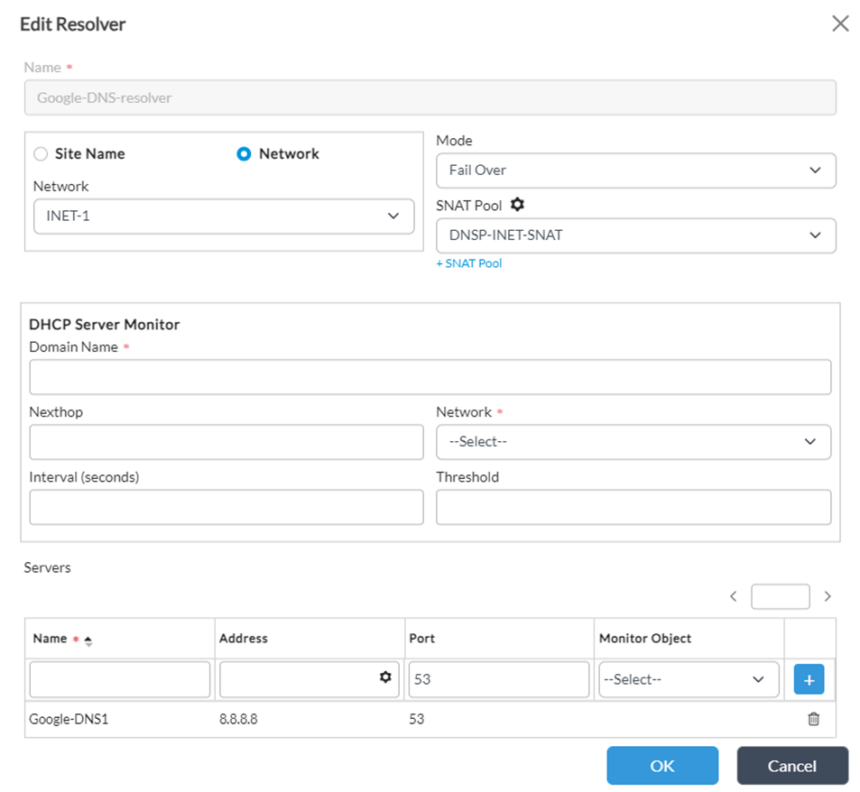Go to next servers page with right chevron
The width and height of the screenshot is (860, 792).
click(827, 596)
